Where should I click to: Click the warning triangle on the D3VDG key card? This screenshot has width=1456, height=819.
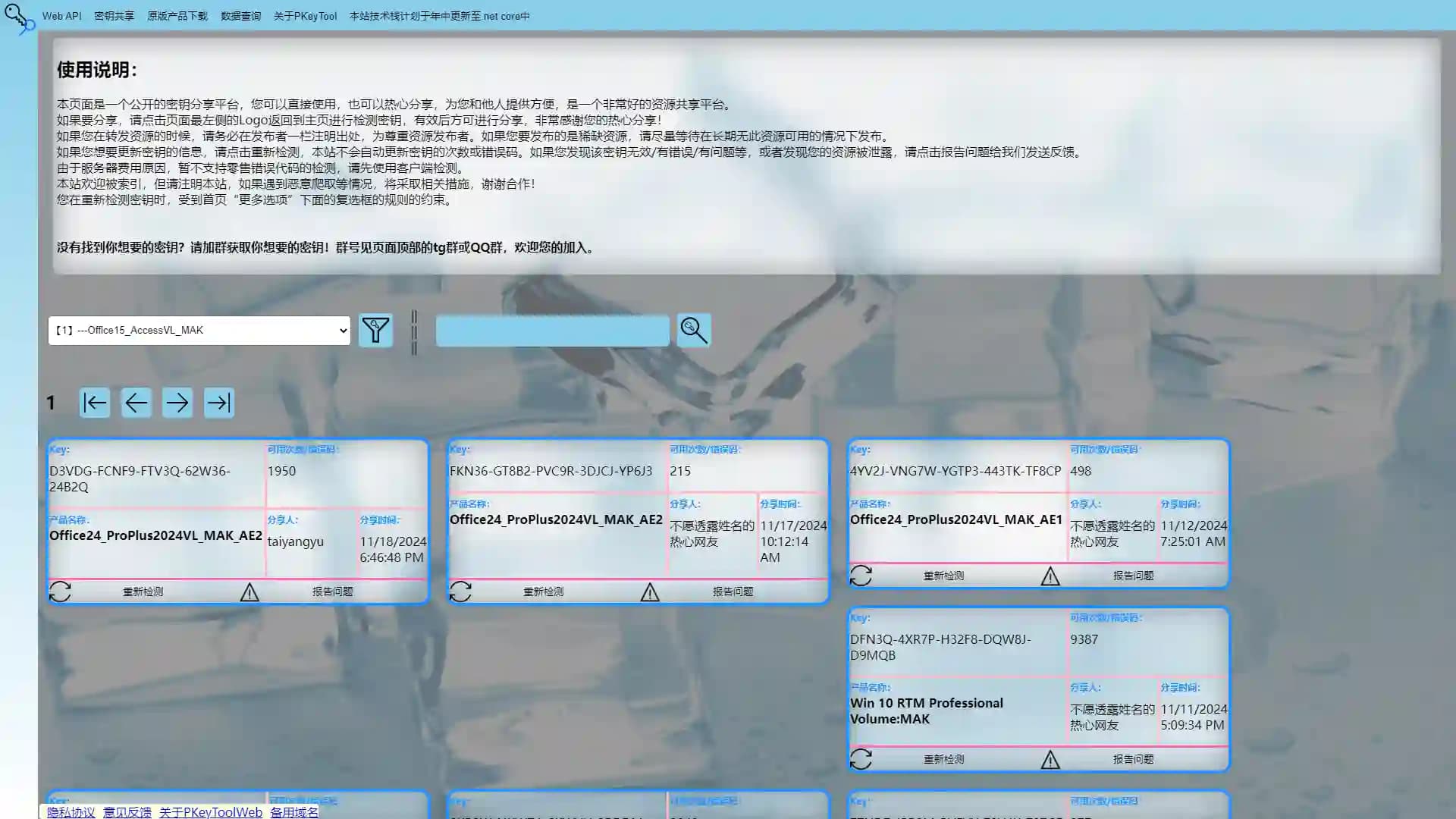point(249,592)
